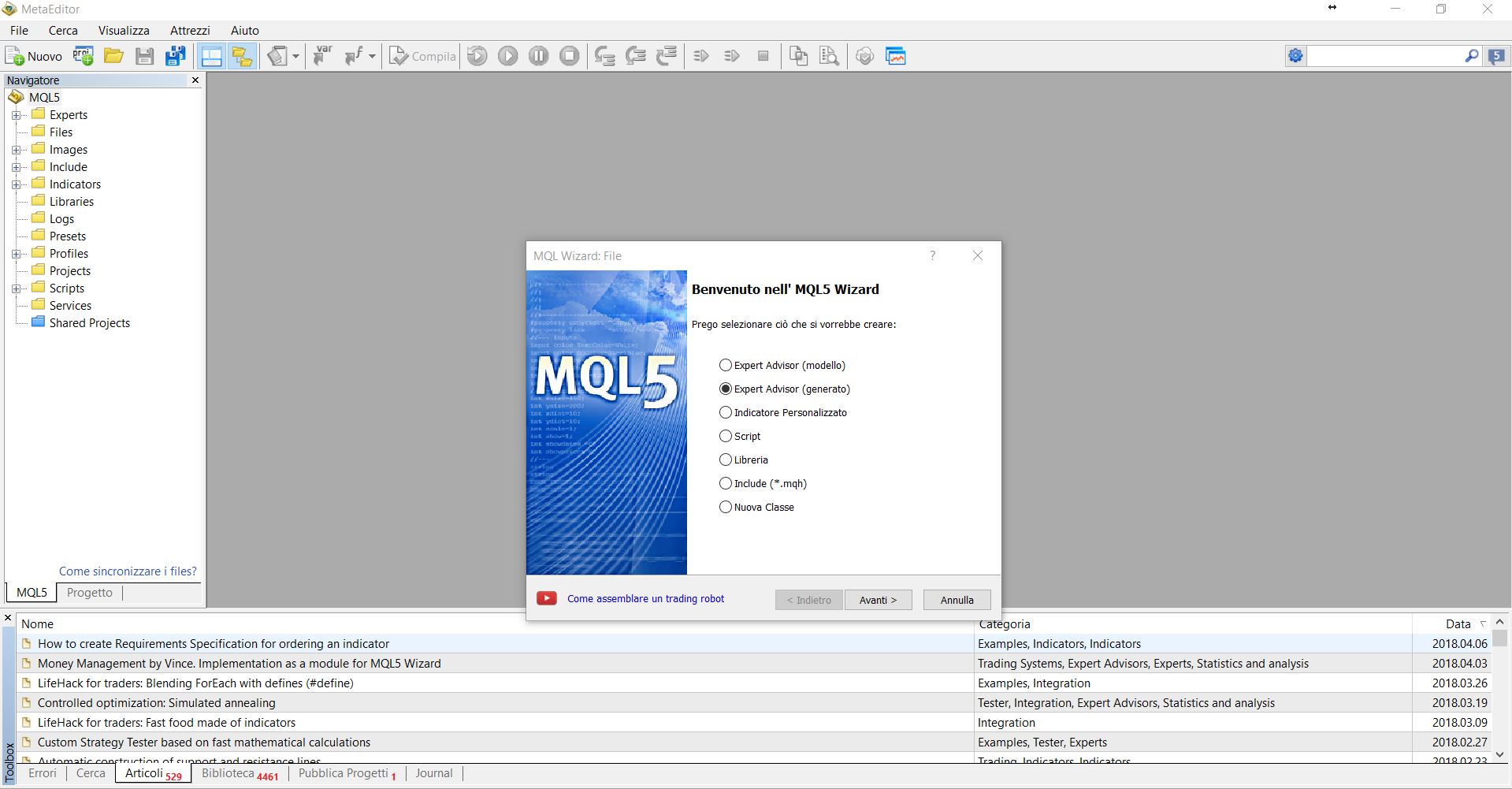The width and height of the screenshot is (1512, 789).
Task: Click the first arrow-with-lines profiling icon
Action: (701, 56)
